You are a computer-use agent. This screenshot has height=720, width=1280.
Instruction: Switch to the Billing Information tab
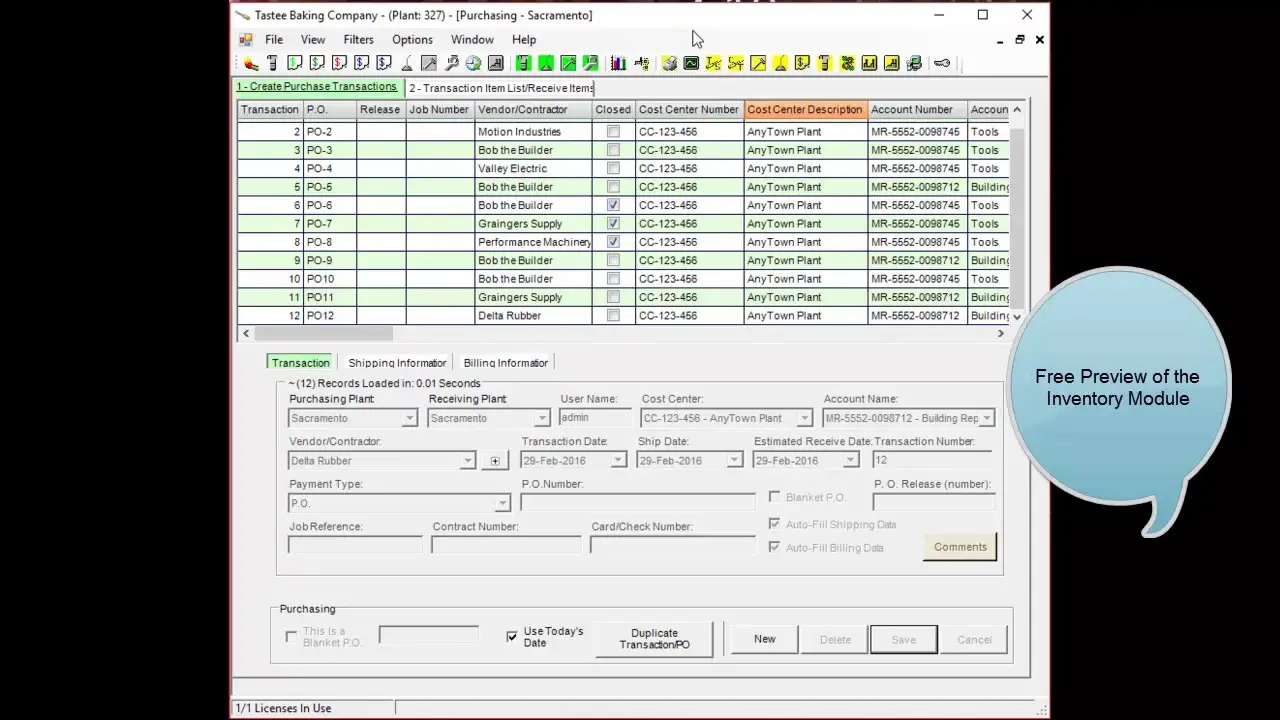(505, 363)
